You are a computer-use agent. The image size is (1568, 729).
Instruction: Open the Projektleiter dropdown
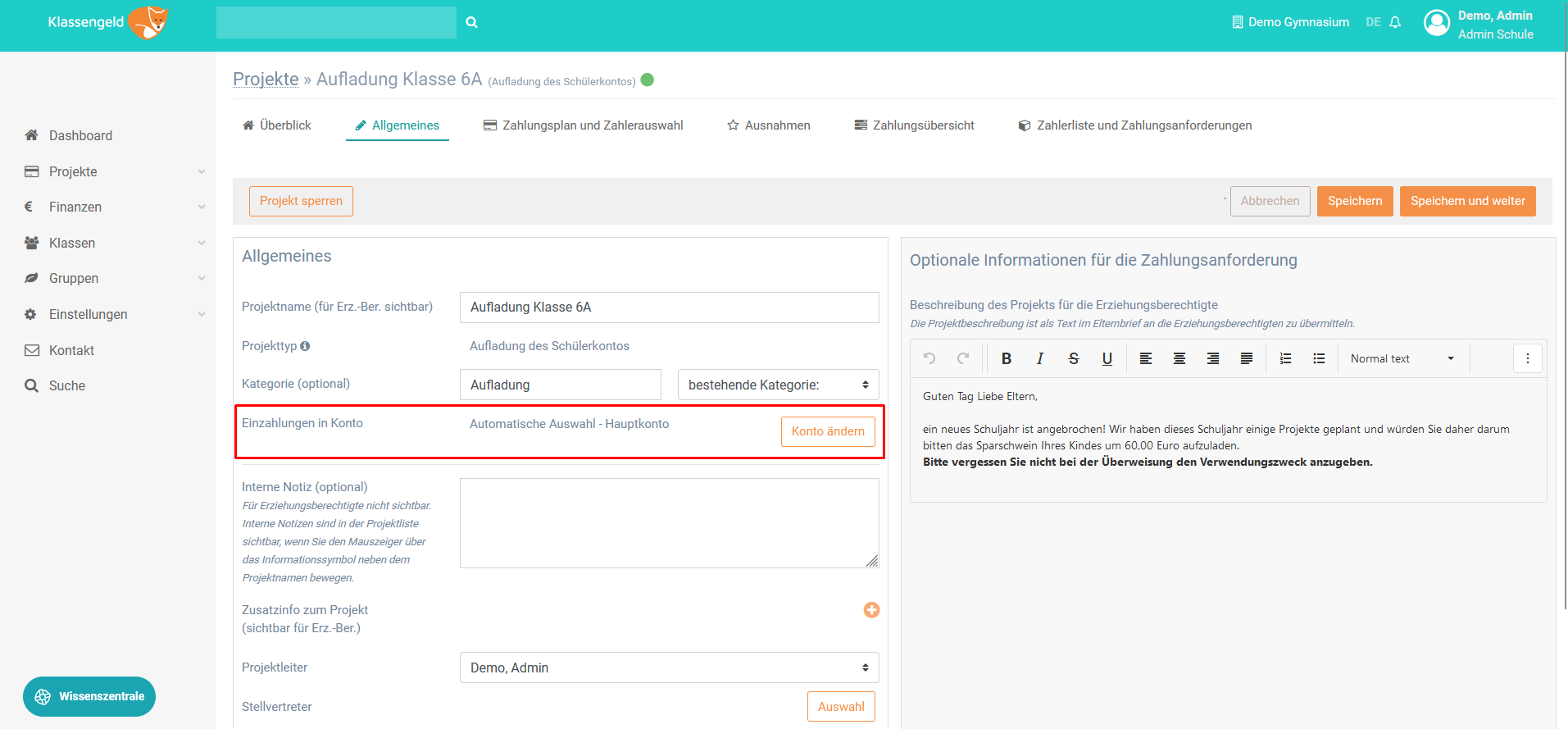[669, 667]
